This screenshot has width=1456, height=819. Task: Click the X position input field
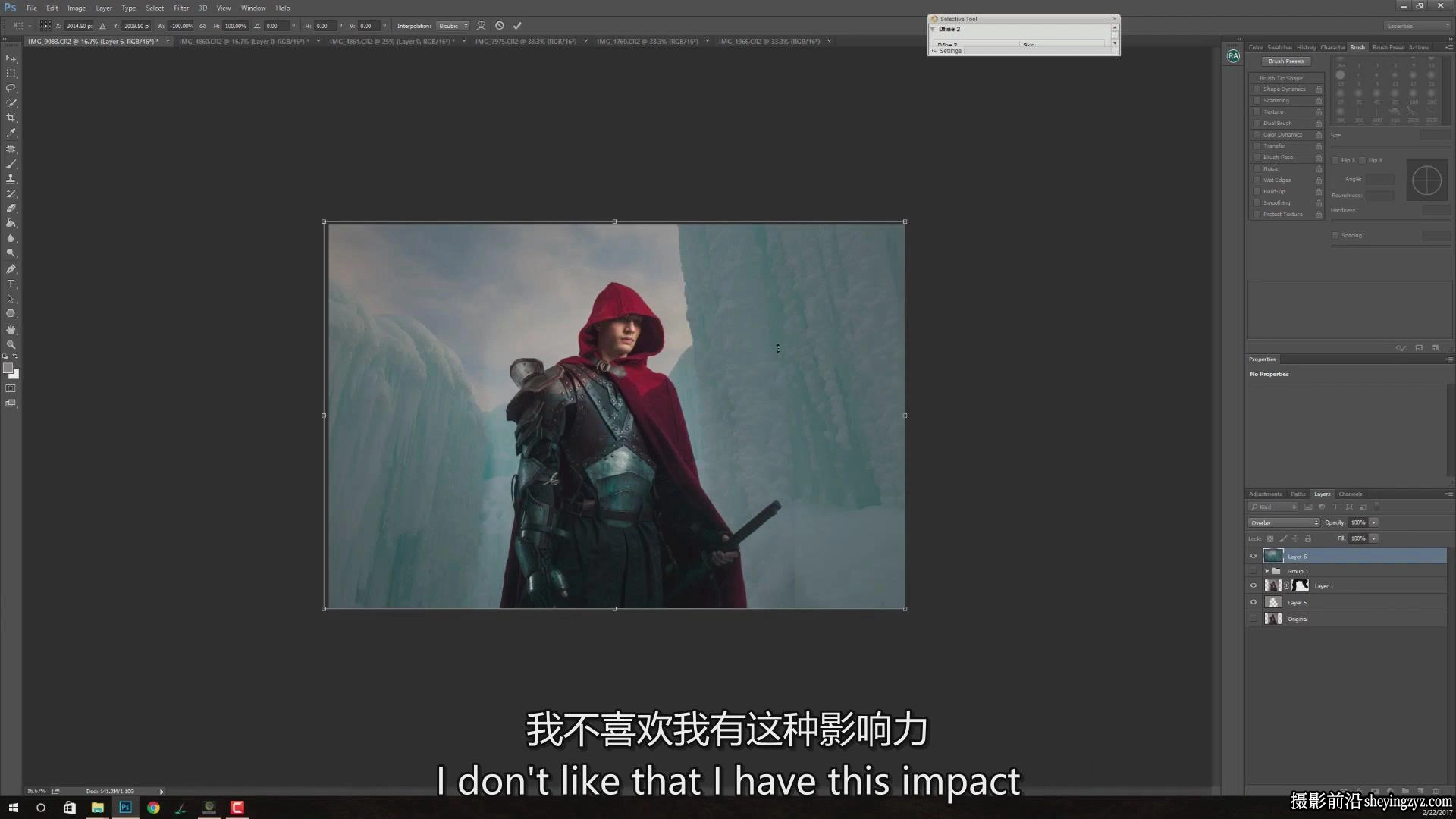79,26
